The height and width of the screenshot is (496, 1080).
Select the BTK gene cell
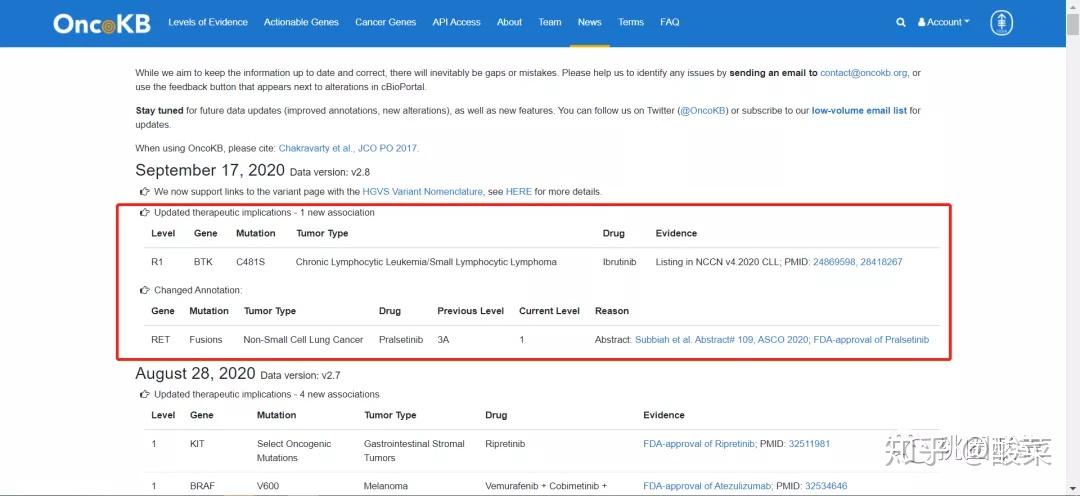click(204, 262)
